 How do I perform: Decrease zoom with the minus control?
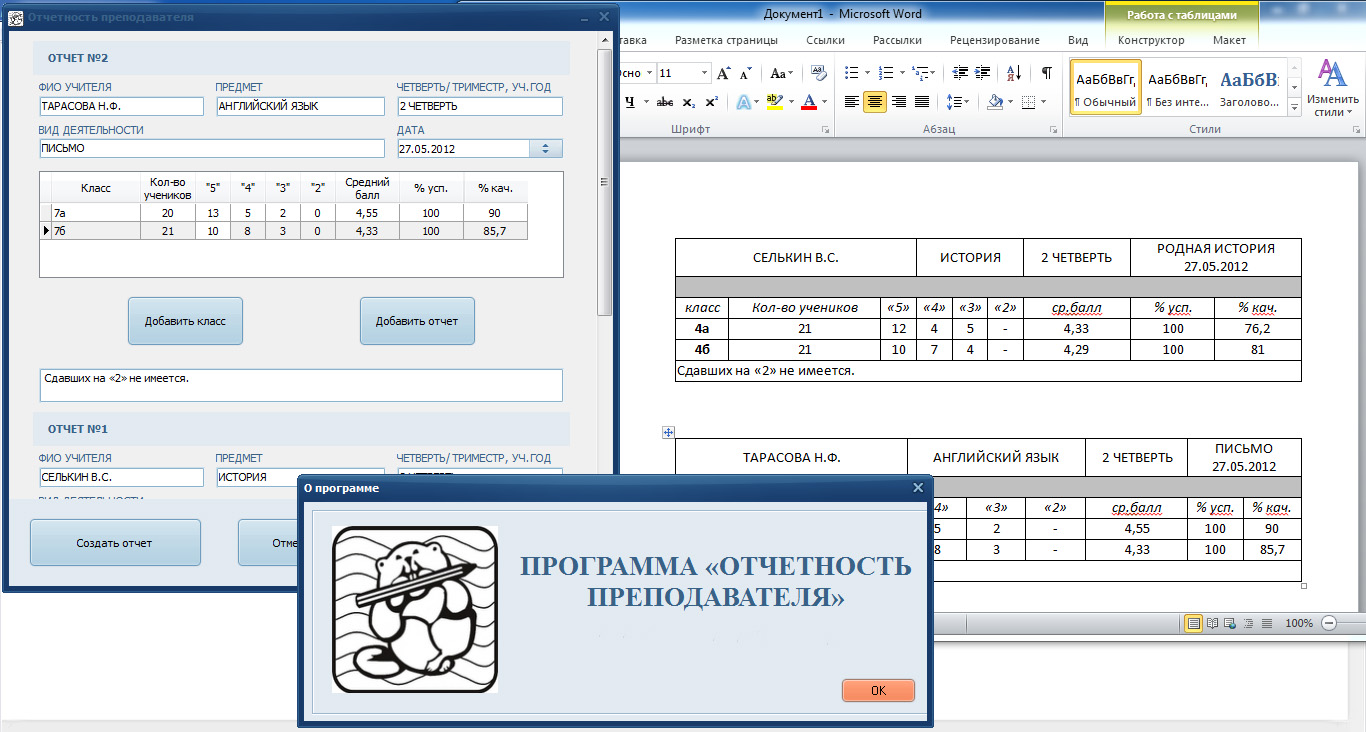click(1329, 624)
